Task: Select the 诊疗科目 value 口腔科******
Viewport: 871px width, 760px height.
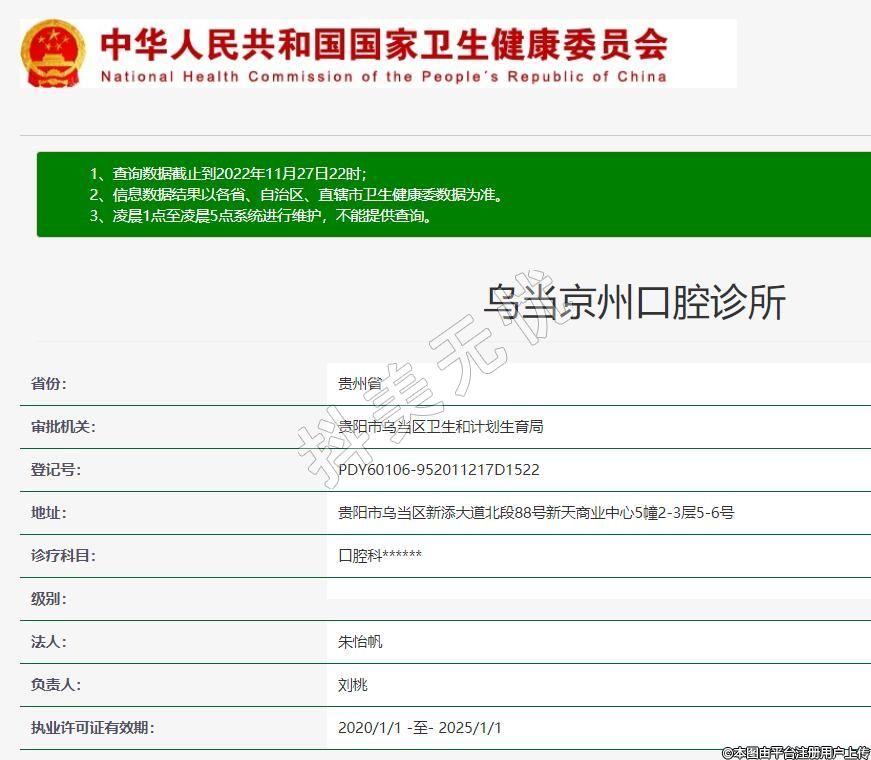Action: [x=380, y=556]
